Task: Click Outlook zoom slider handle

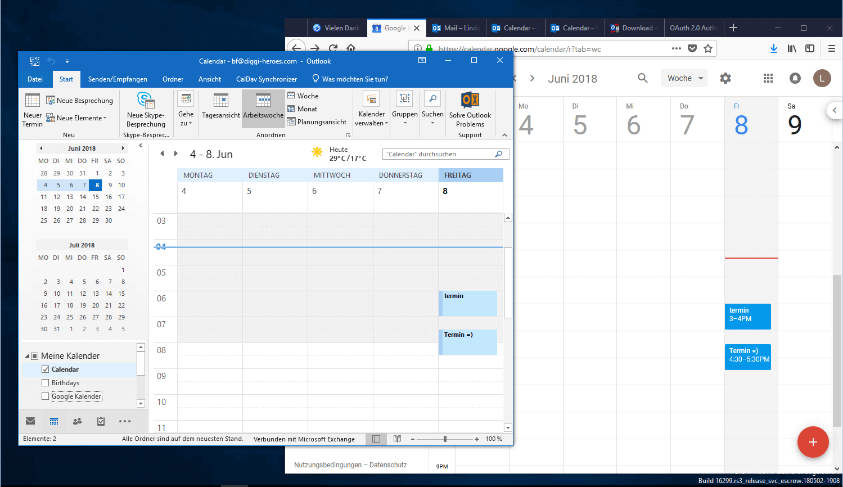Action: [445, 439]
